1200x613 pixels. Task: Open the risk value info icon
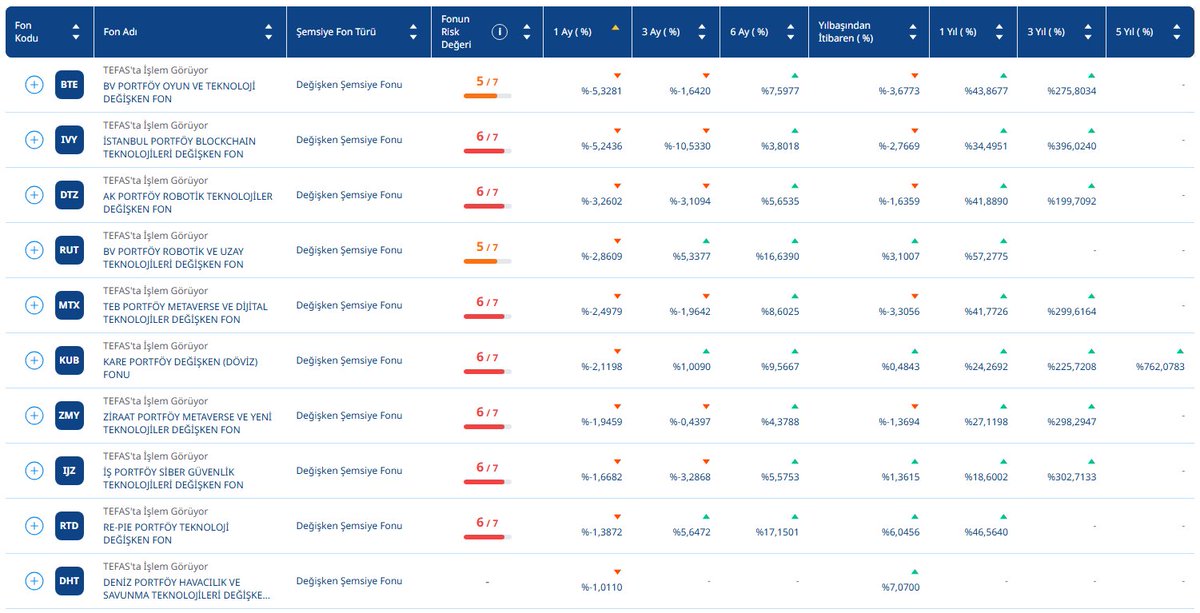pyautogui.click(x=500, y=32)
